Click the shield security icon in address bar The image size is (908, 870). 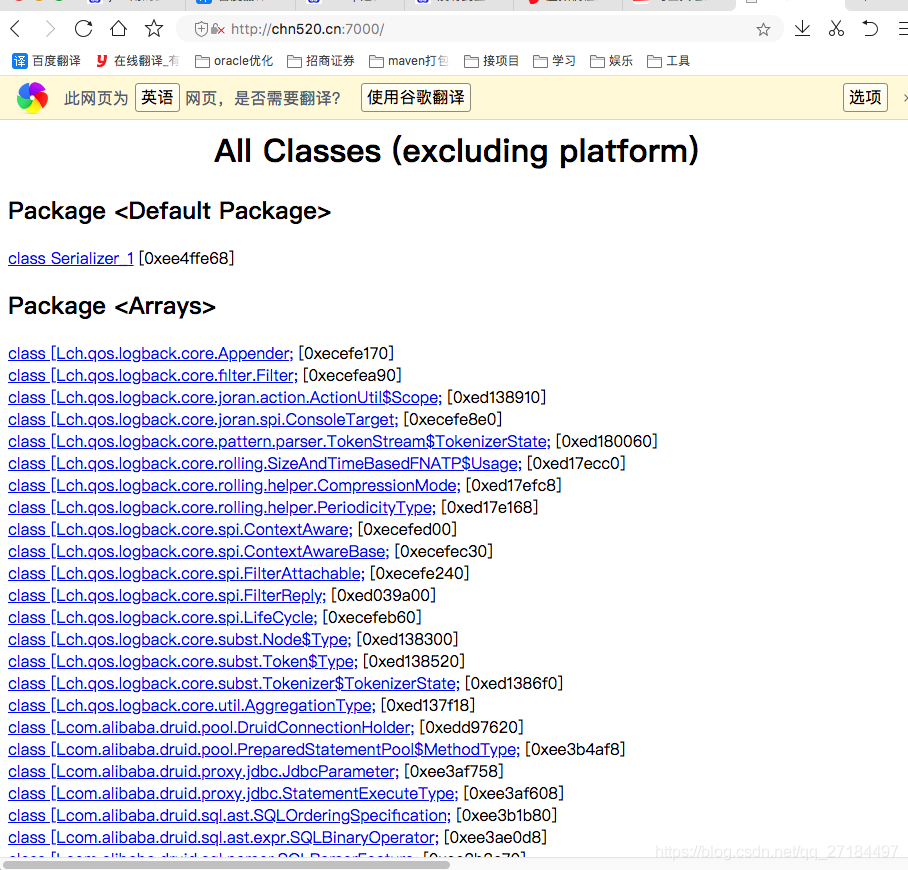point(201,29)
